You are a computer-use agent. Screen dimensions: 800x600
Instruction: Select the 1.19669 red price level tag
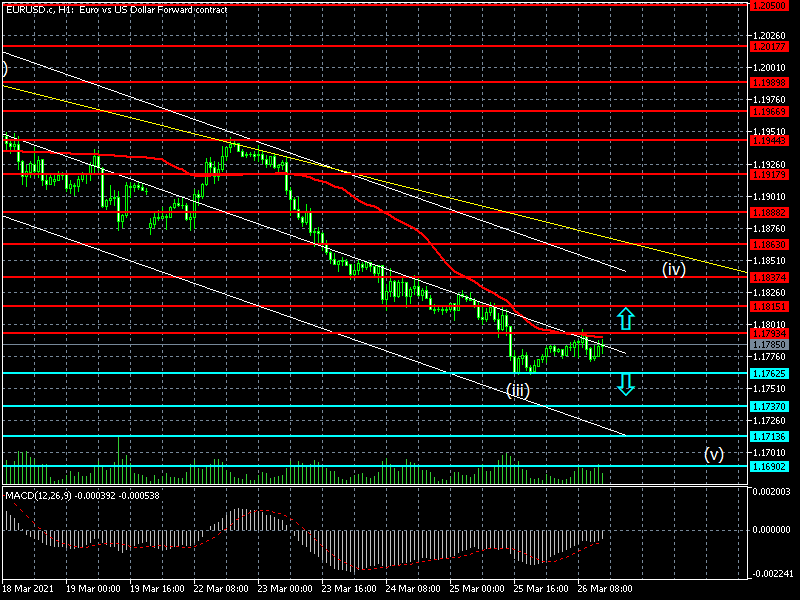[x=768, y=111]
